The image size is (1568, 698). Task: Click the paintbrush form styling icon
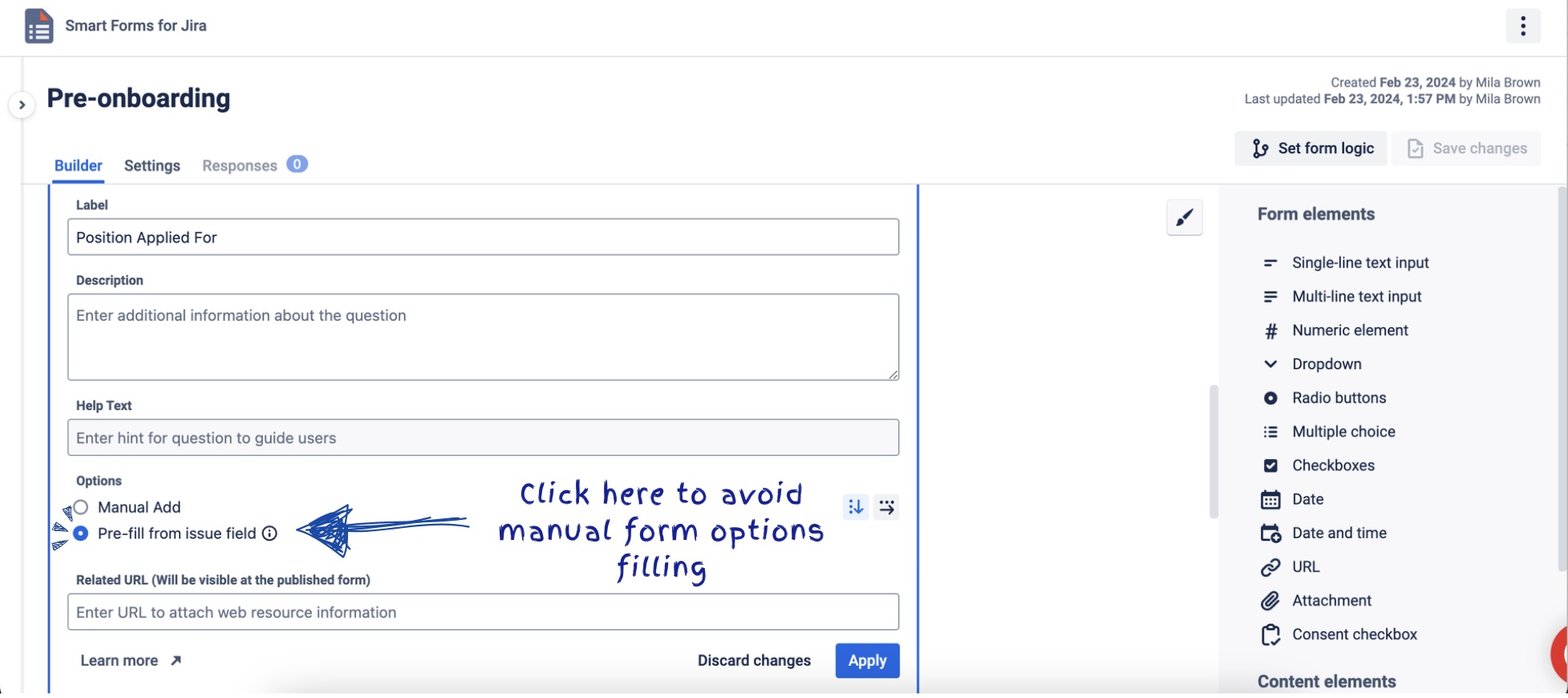pyautogui.click(x=1184, y=217)
